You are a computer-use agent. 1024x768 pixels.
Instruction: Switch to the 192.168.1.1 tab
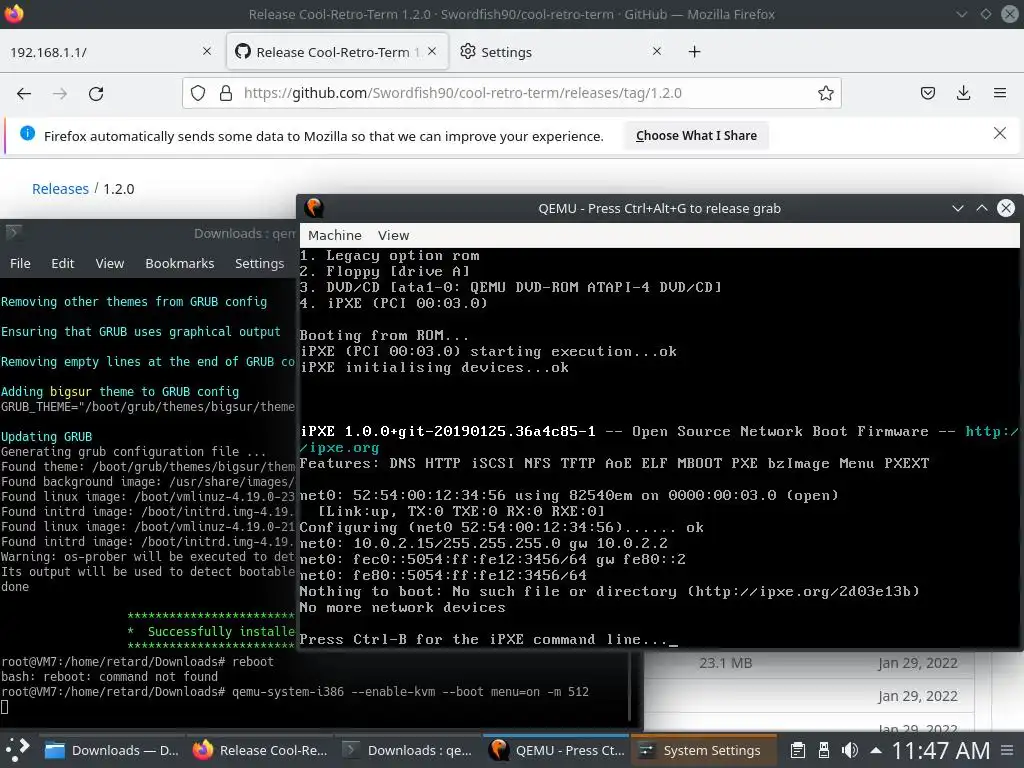pos(111,52)
